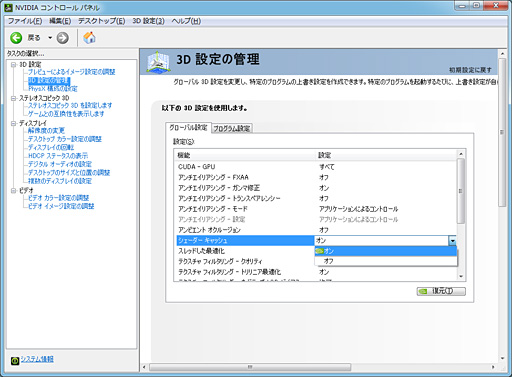Switch to the プログラム設定 tab

[x=232, y=128]
